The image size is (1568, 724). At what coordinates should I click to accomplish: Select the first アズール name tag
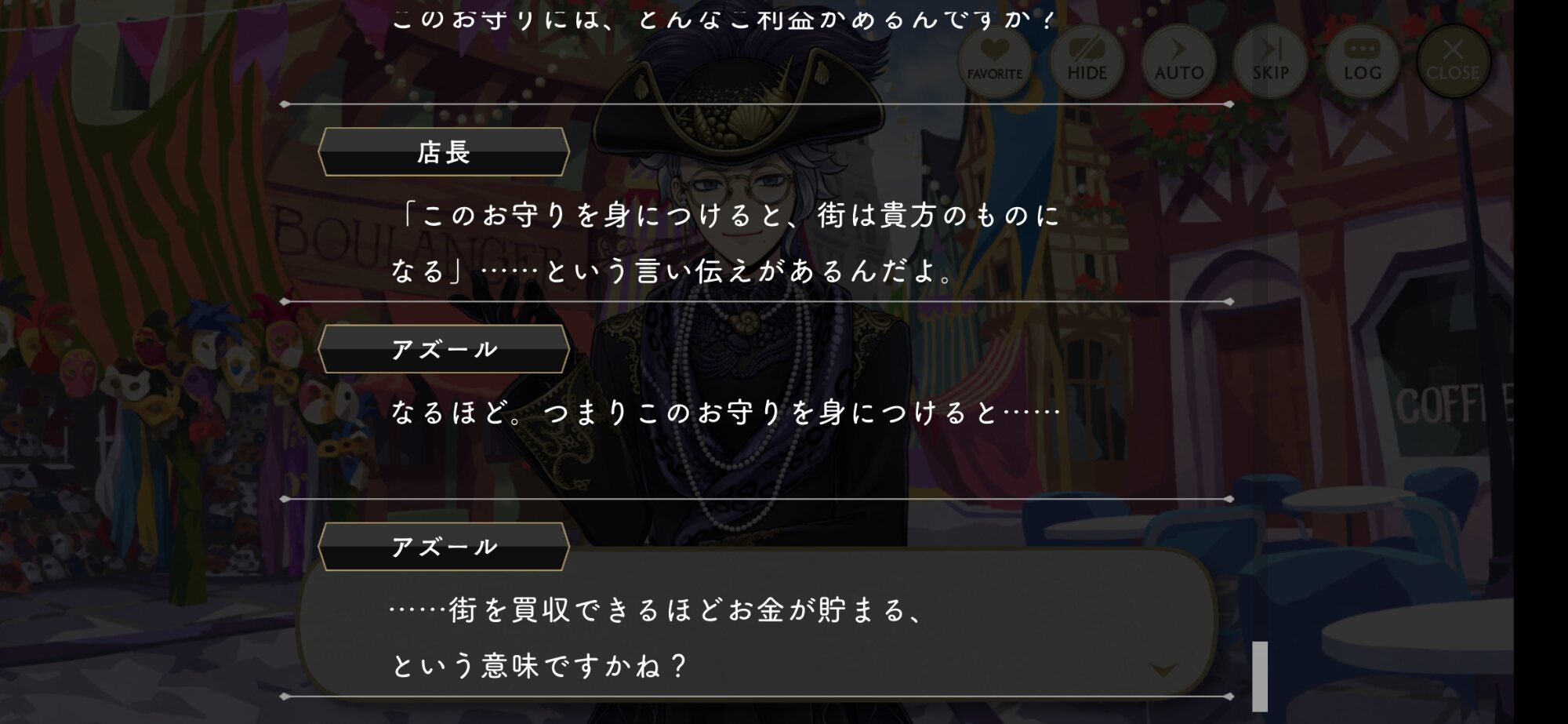coord(444,349)
